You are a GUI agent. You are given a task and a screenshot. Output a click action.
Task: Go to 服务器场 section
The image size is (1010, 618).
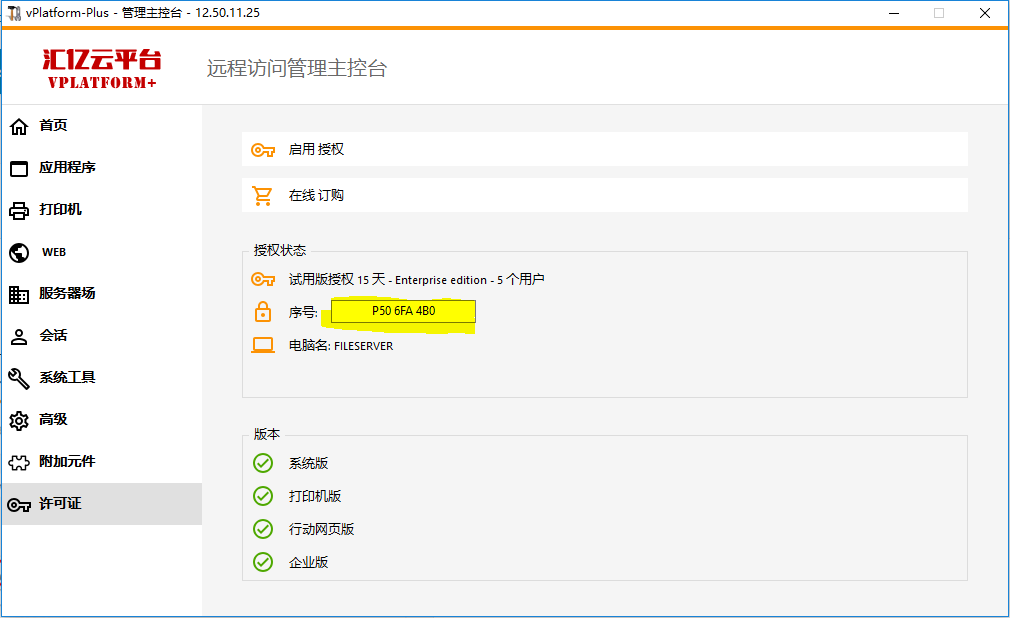(67, 294)
